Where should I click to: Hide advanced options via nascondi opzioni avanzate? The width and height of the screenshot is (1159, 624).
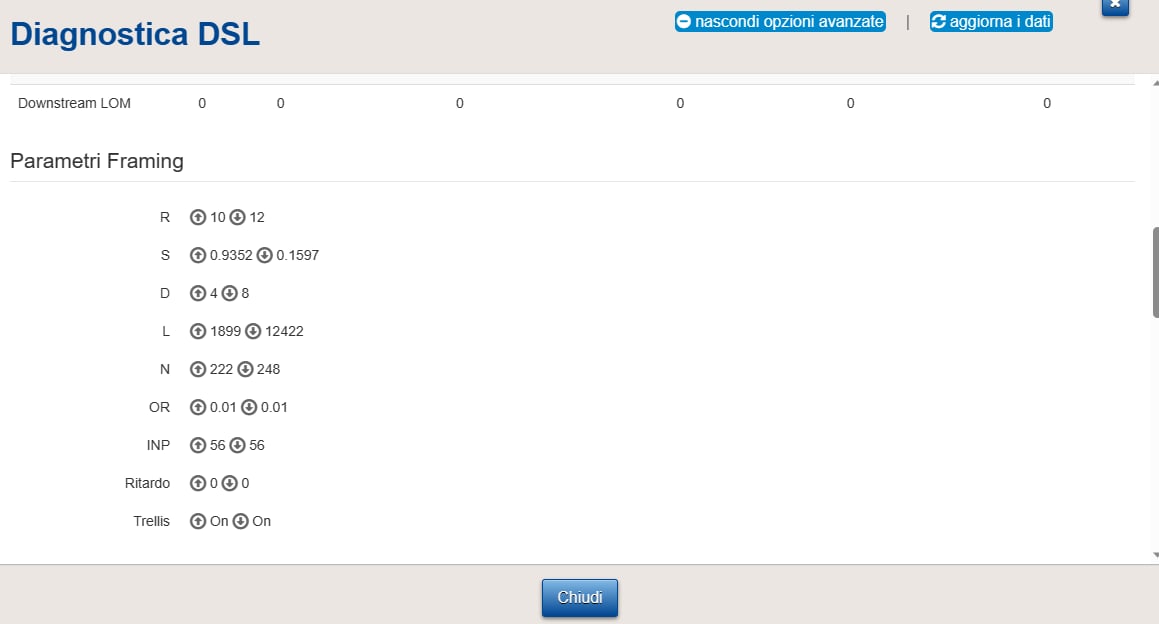pos(780,21)
